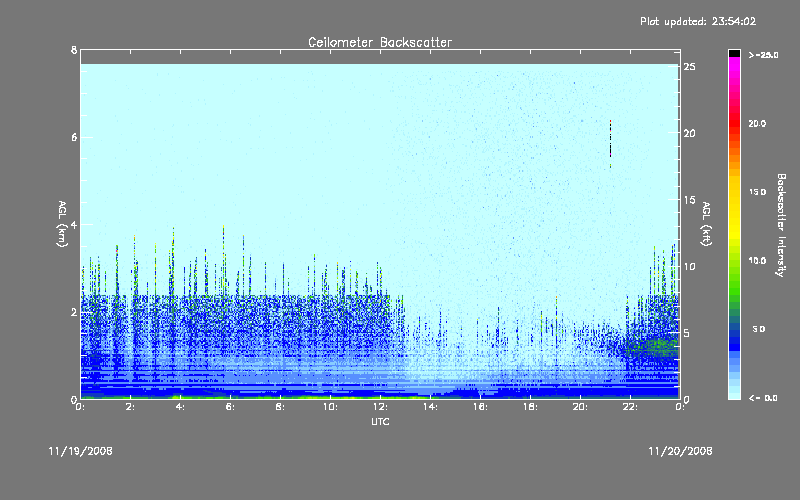Image resolution: width=800 pixels, height=500 pixels.
Task: Select the '2:' UTC hour tick
Action: (x=131, y=407)
